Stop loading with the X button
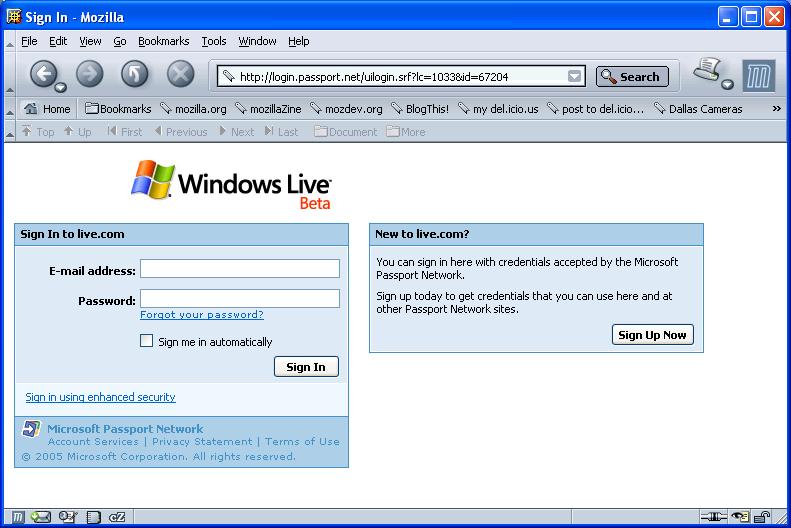This screenshot has height=528, width=791. [x=181, y=74]
